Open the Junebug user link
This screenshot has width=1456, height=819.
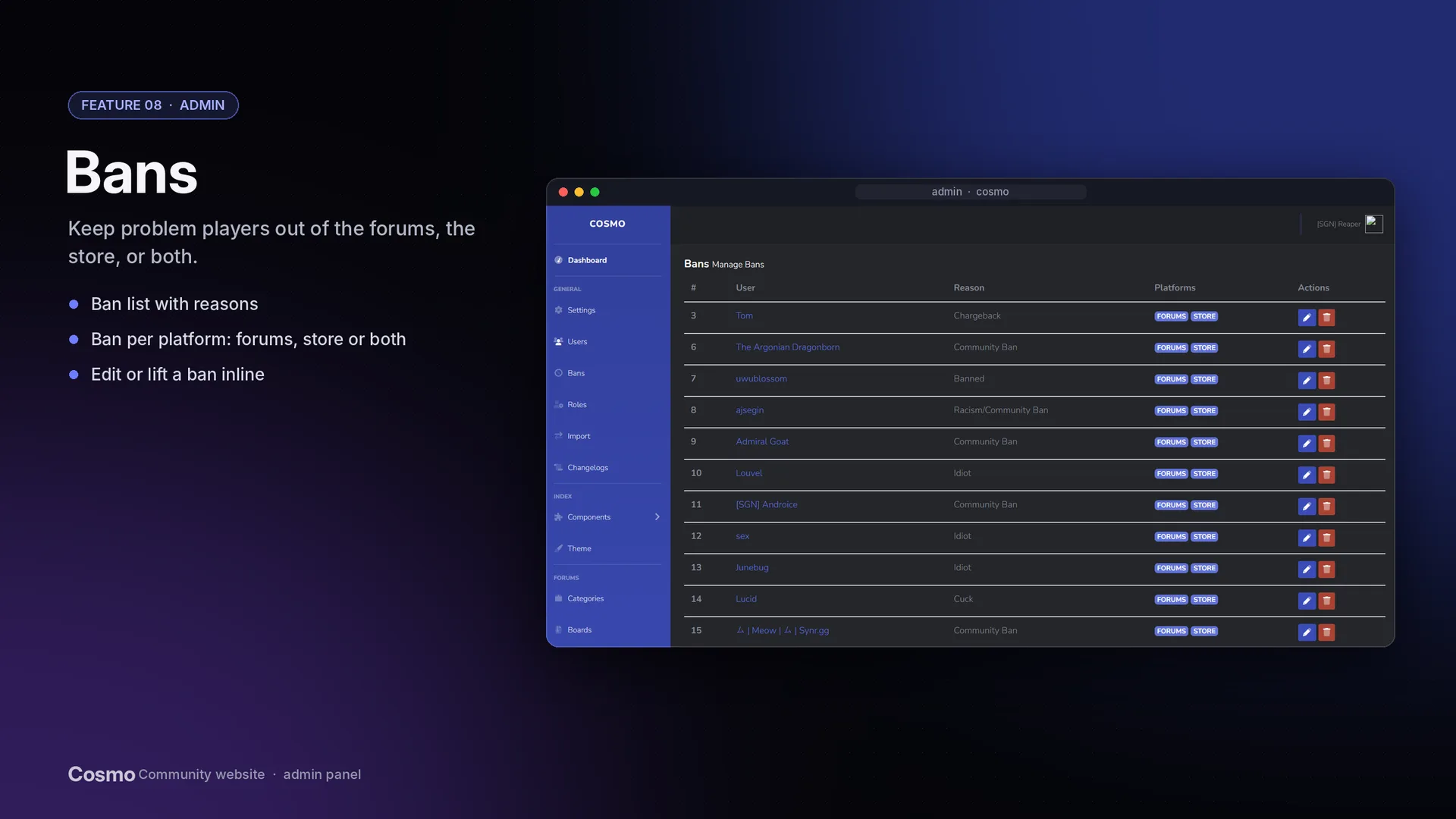(752, 567)
